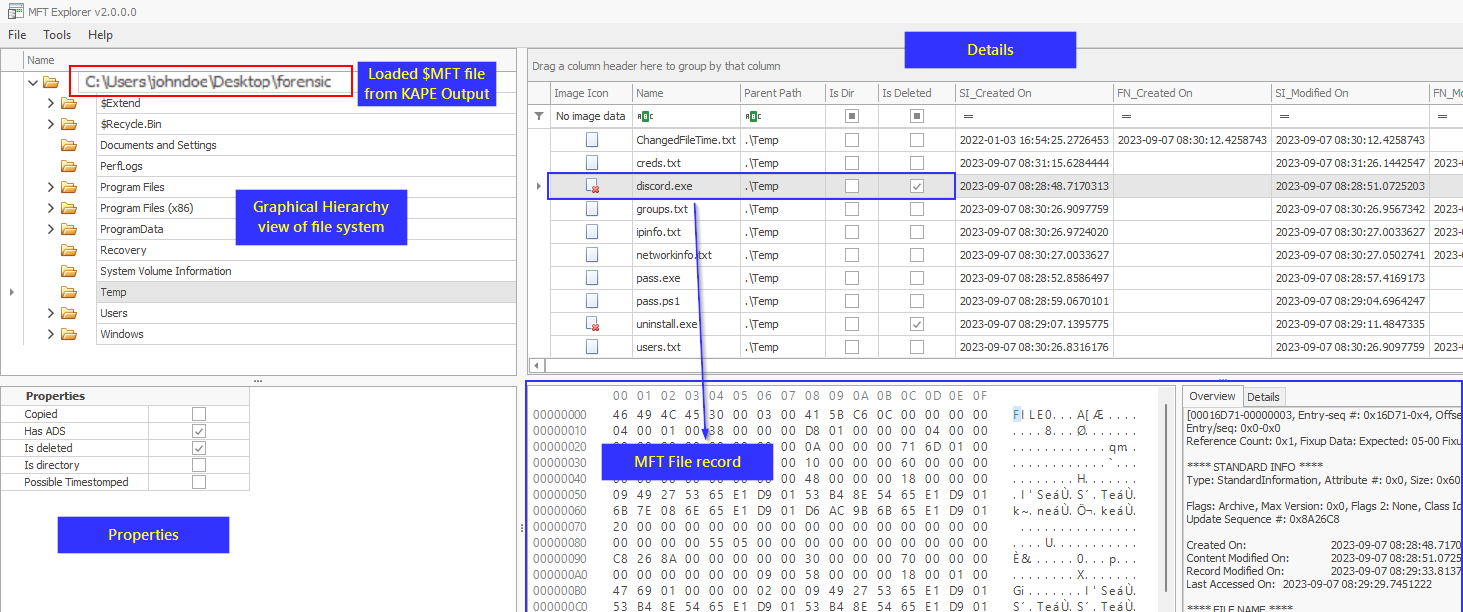Click the deleted file icon for discord.exe

(593, 186)
